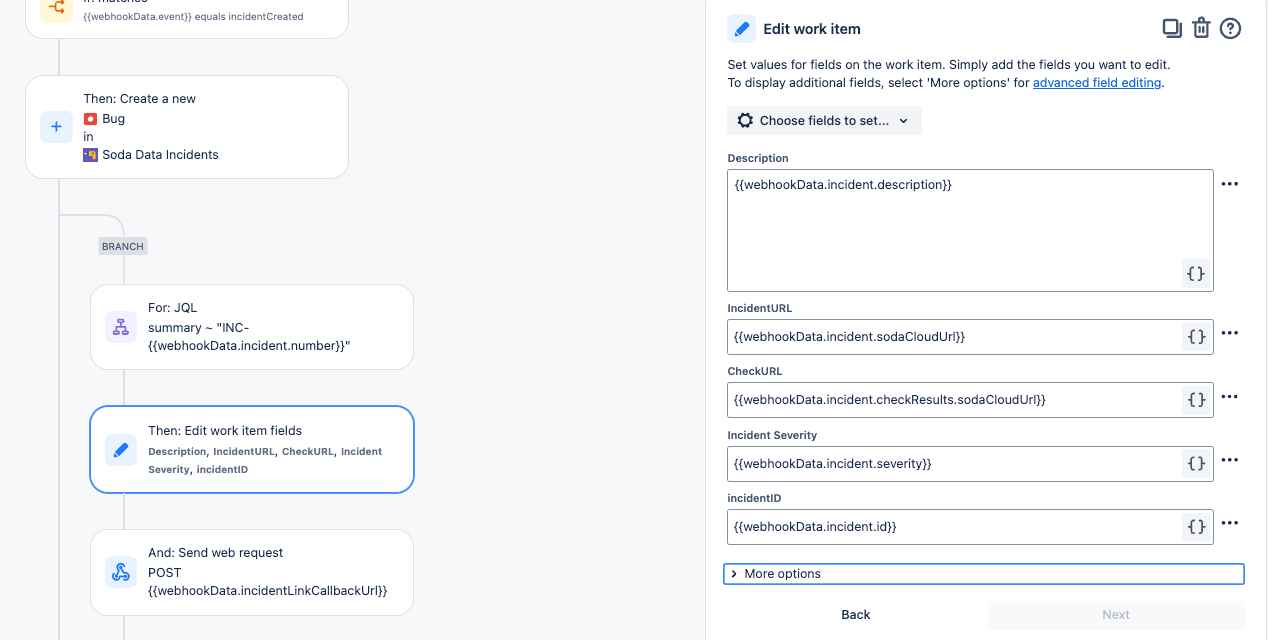Click smart value braces for Incident Severity
This screenshot has height=640, width=1268.
coord(1195,464)
